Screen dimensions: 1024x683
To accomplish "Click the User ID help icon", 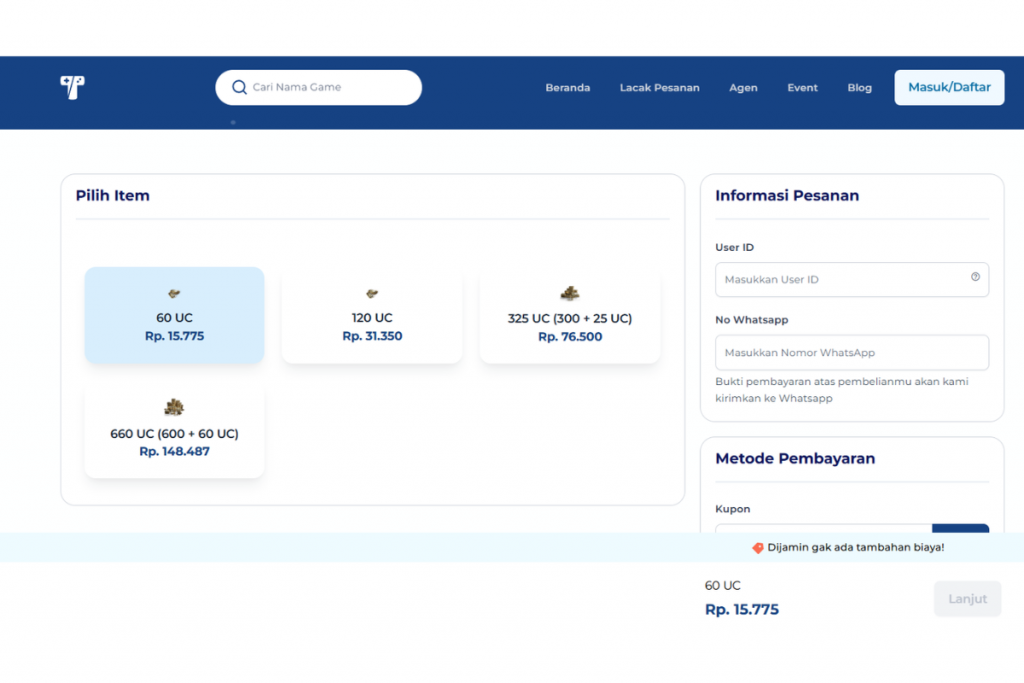I will coord(974,277).
